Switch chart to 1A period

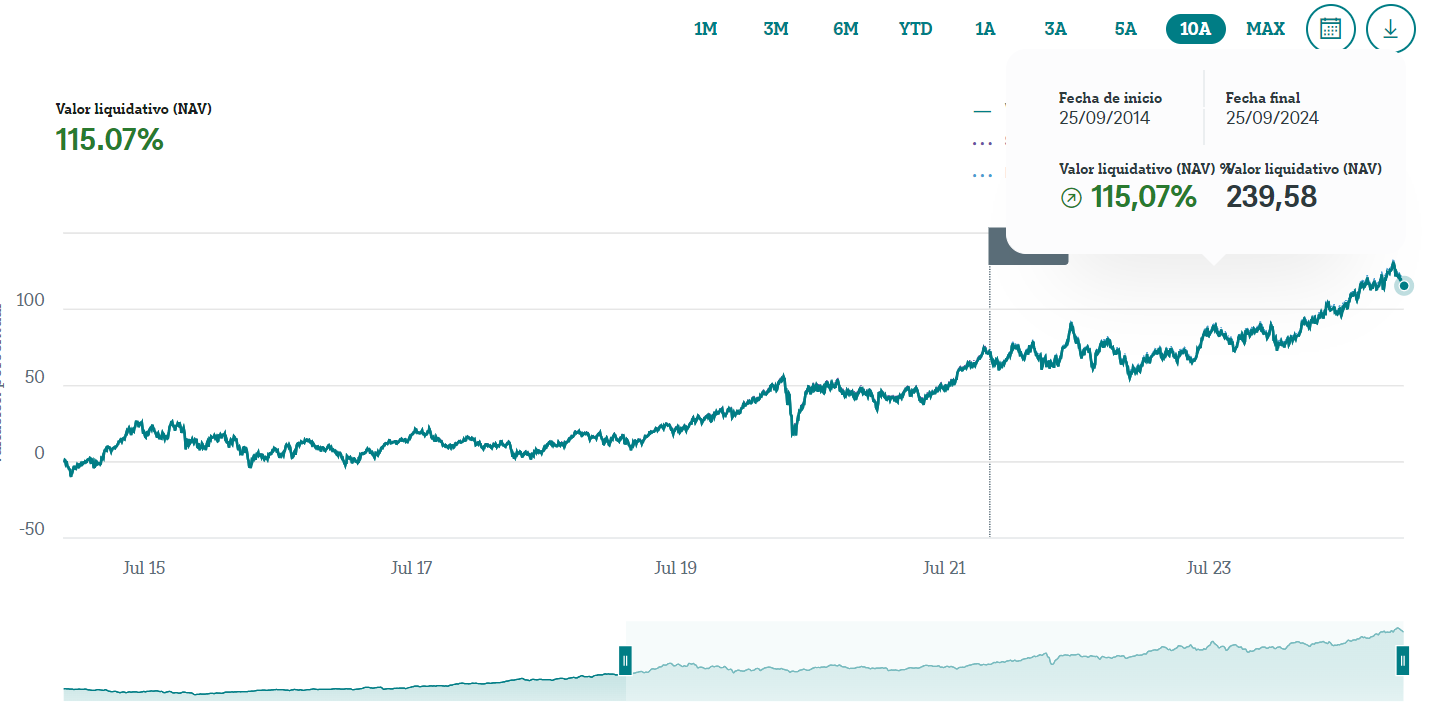point(985,29)
